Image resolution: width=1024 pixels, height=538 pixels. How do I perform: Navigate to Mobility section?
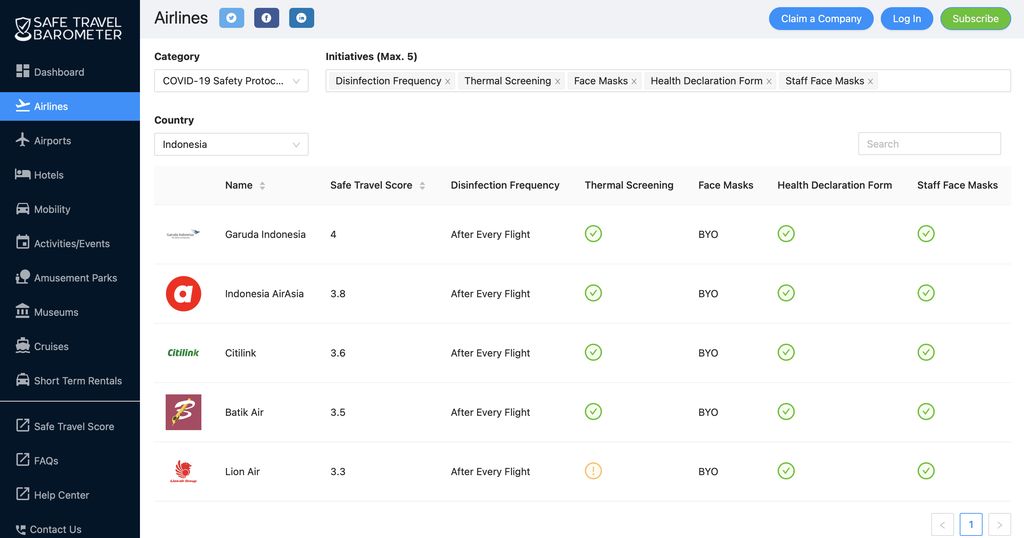click(x=70, y=209)
